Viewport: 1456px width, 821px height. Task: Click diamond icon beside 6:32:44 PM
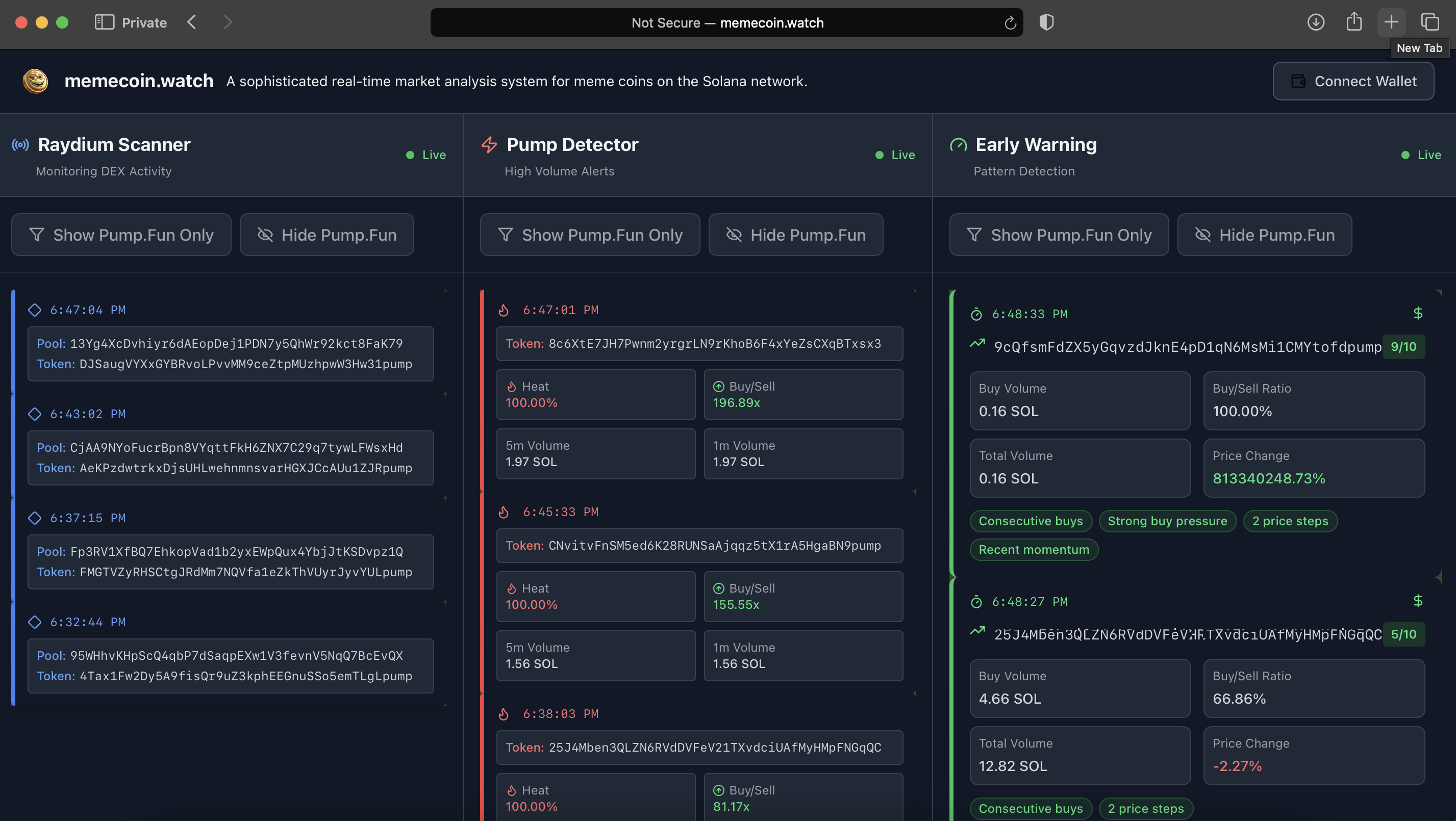point(35,622)
